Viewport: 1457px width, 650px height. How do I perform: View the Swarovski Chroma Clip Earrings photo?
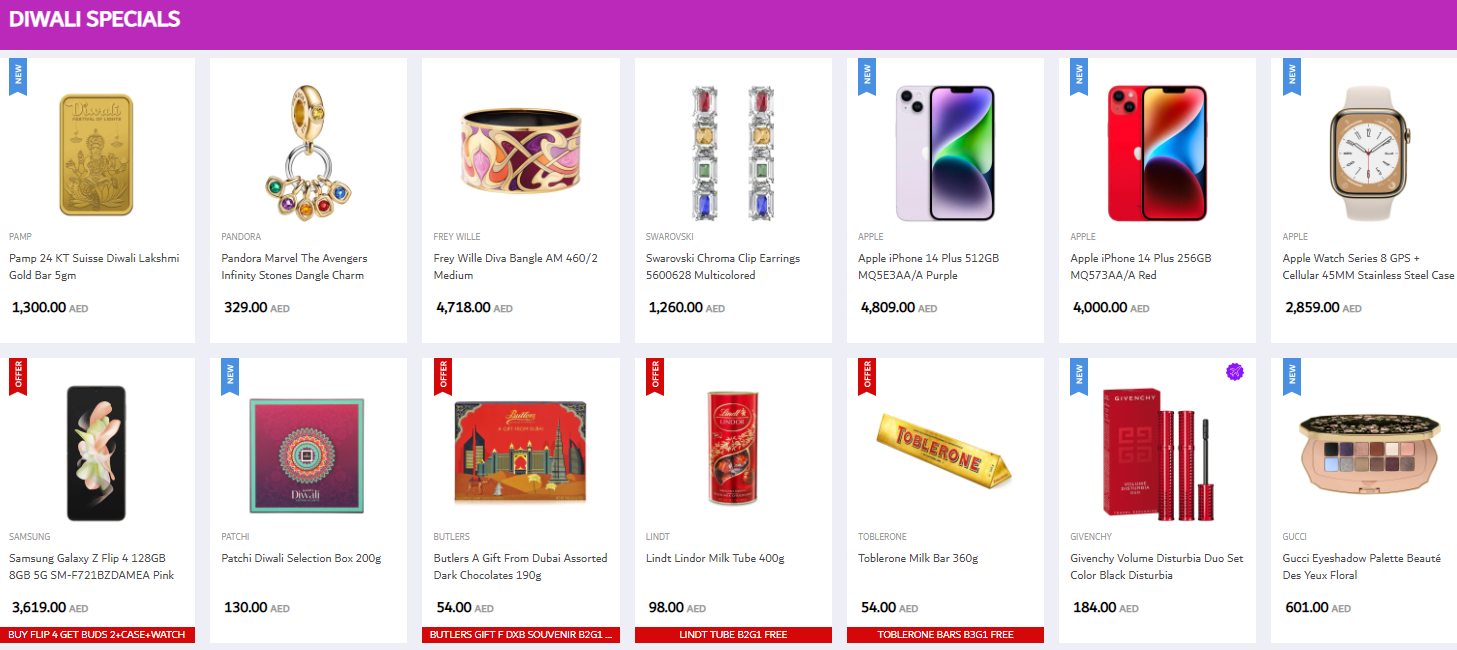[x=733, y=152]
